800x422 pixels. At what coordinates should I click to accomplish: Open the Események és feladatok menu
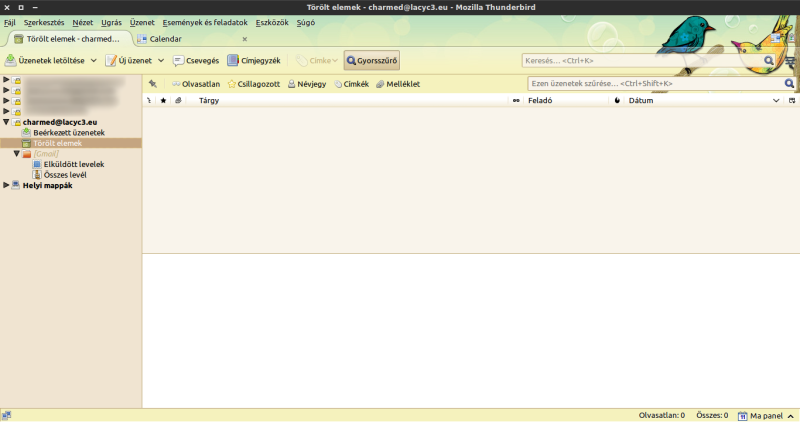click(x=205, y=22)
